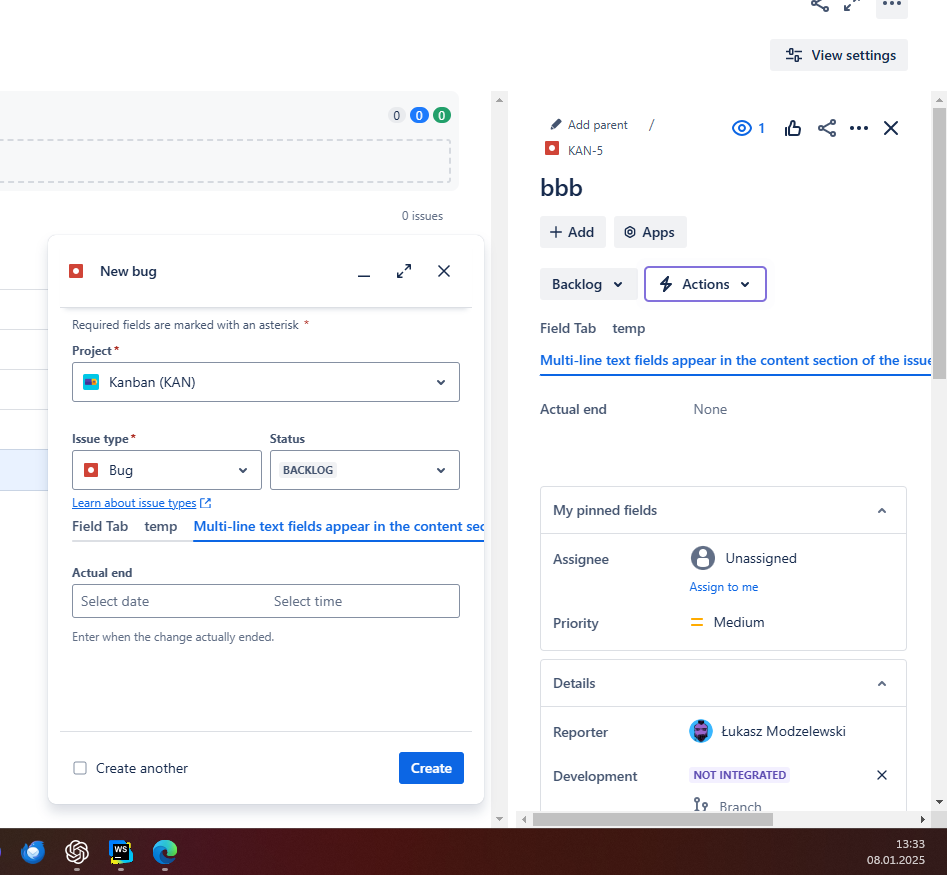
Task: Click the Create button
Action: (431, 768)
